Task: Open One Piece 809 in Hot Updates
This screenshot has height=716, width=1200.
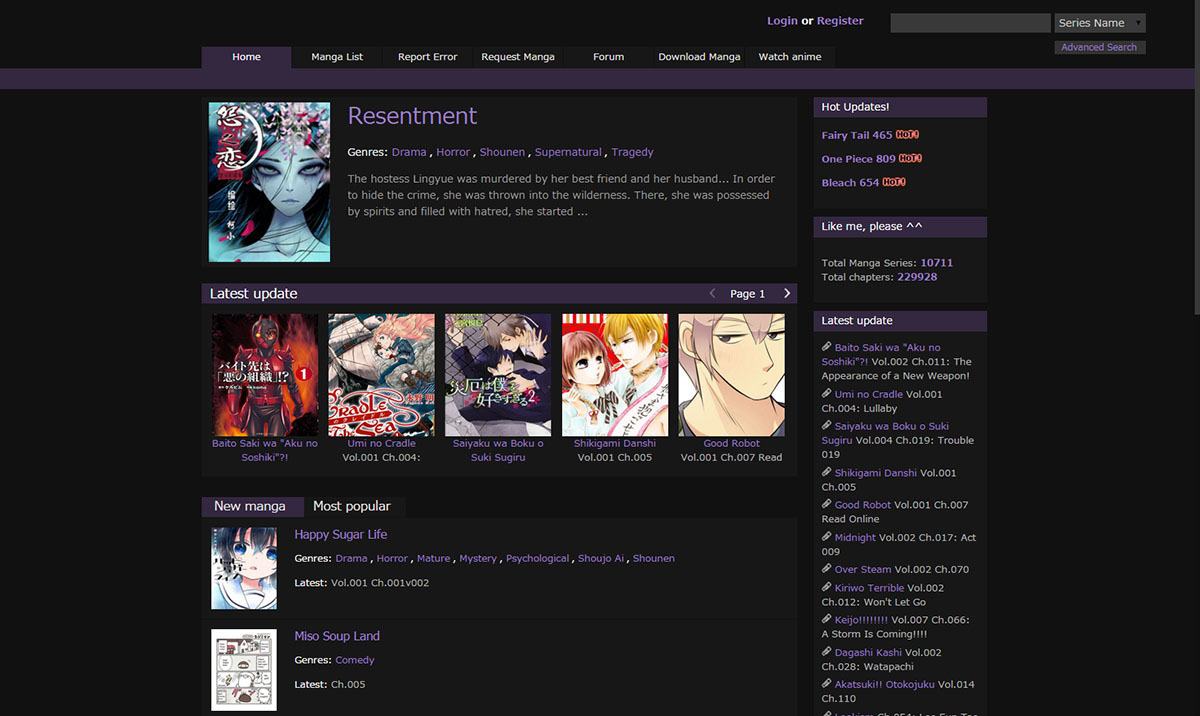Action: coord(859,159)
